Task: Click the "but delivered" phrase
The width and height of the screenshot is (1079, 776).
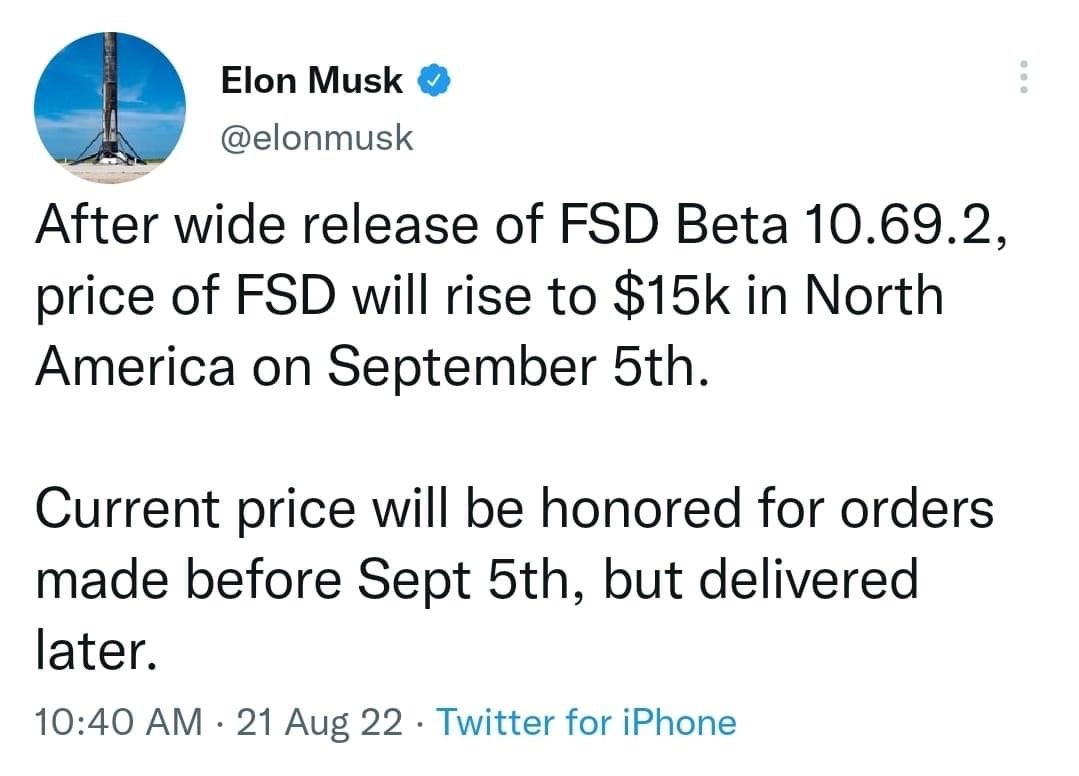Action: click(x=761, y=579)
